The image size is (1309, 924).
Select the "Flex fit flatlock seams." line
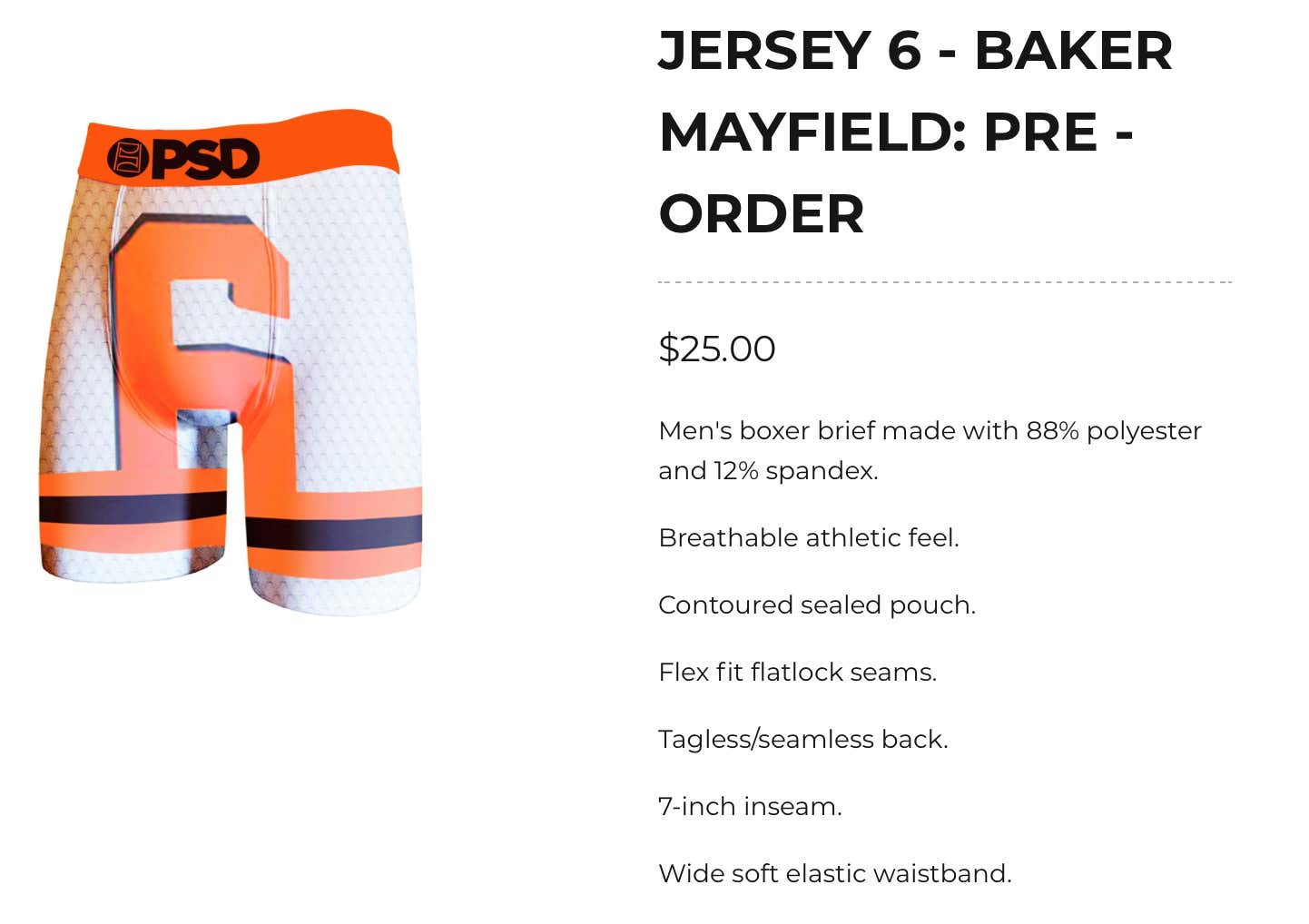point(797,672)
